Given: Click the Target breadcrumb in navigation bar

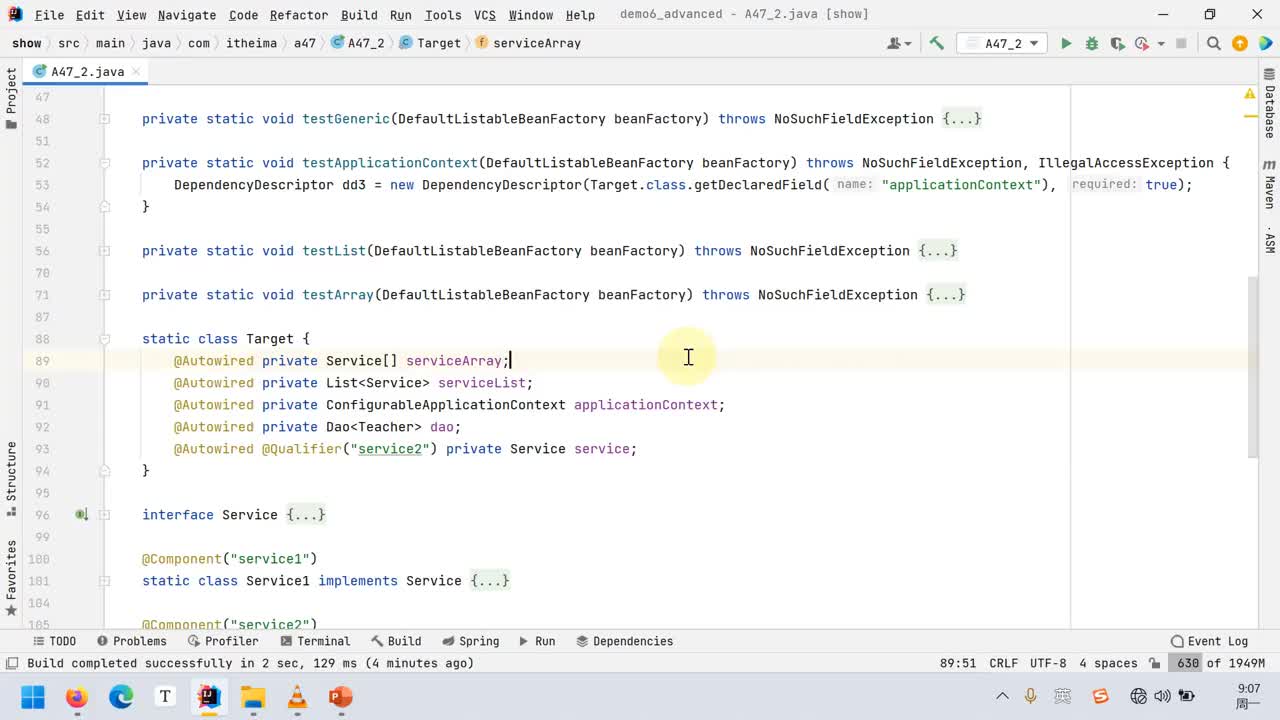Looking at the screenshot, I should (431, 43).
